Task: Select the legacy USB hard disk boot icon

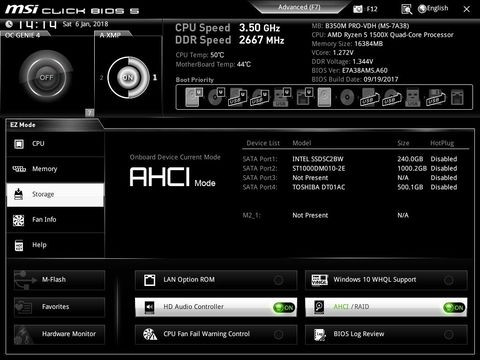Action: [x=369, y=97]
